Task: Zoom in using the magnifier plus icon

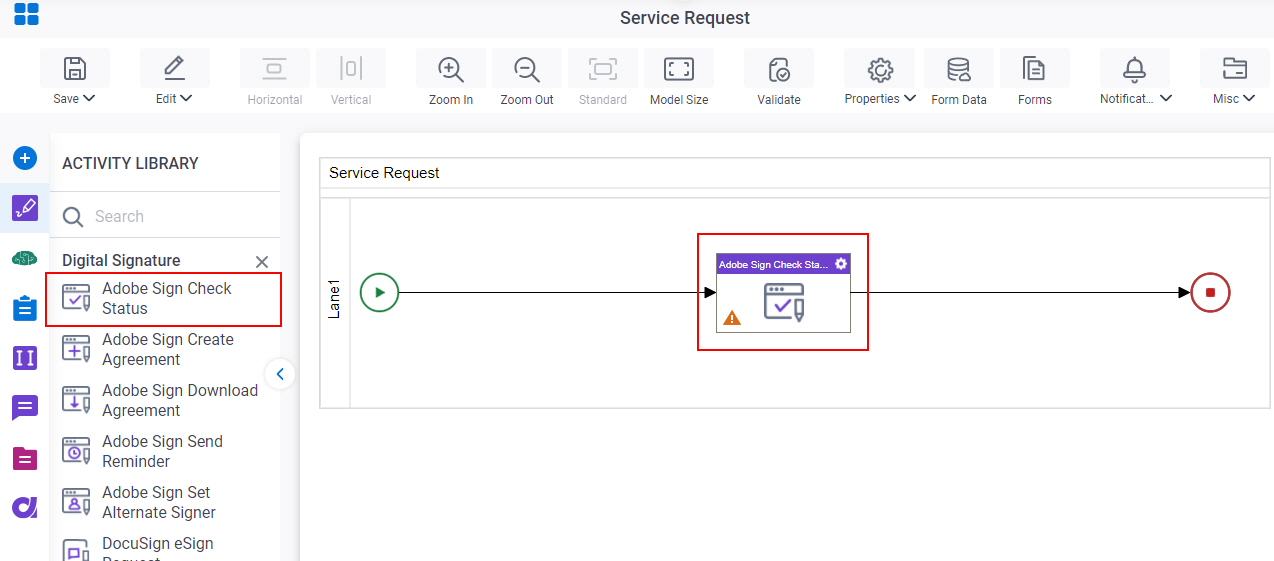Action: pyautogui.click(x=451, y=68)
